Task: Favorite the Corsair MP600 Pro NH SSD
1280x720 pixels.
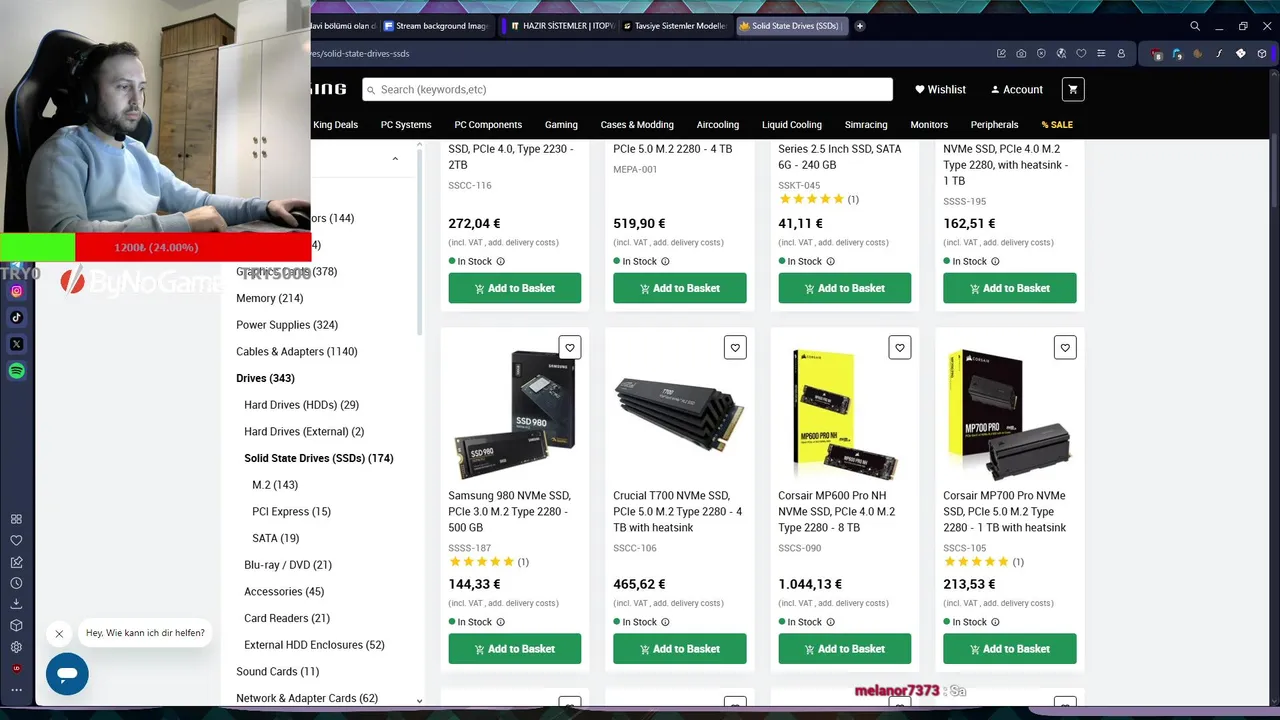Action: click(x=900, y=347)
